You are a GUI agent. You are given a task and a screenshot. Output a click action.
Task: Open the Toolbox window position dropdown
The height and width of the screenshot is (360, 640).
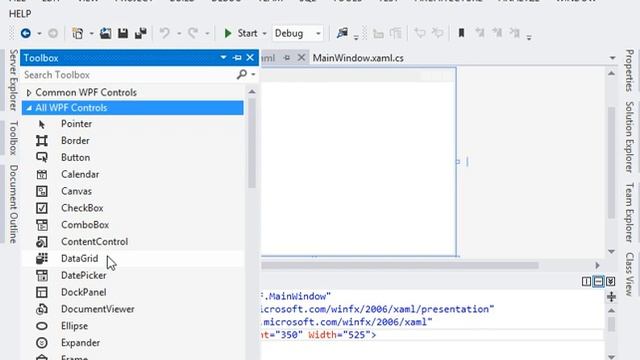pos(223,58)
